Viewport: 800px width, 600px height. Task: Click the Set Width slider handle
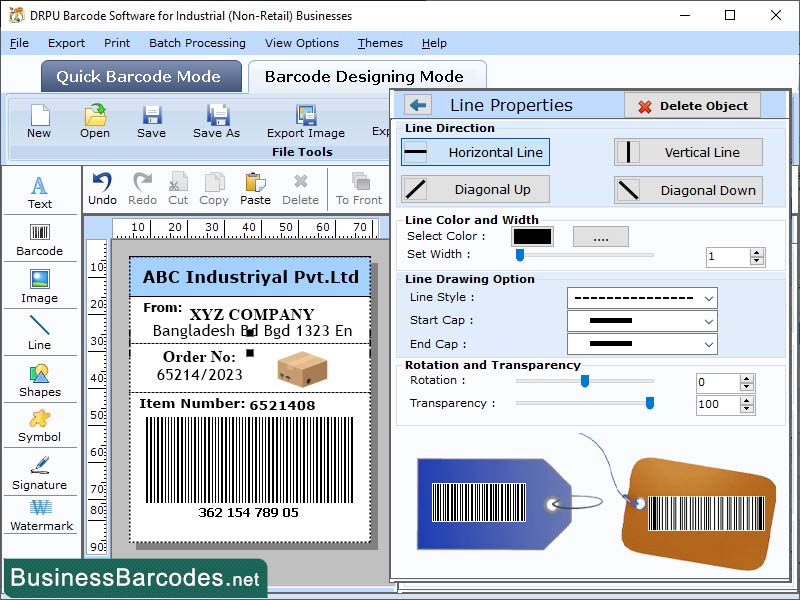[x=520, y=255]
